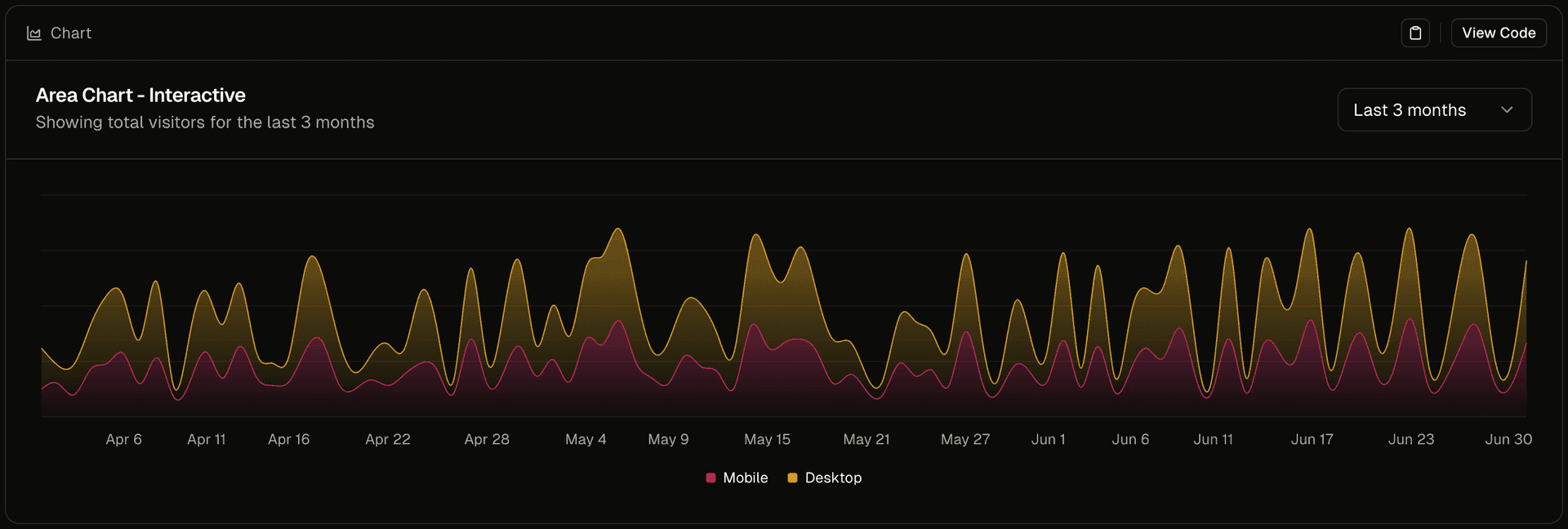Image resolution: width=1568 pixels, height=529 pixels.
Task: Click the chart subtitle about total visitors
Action: [205, 122]
